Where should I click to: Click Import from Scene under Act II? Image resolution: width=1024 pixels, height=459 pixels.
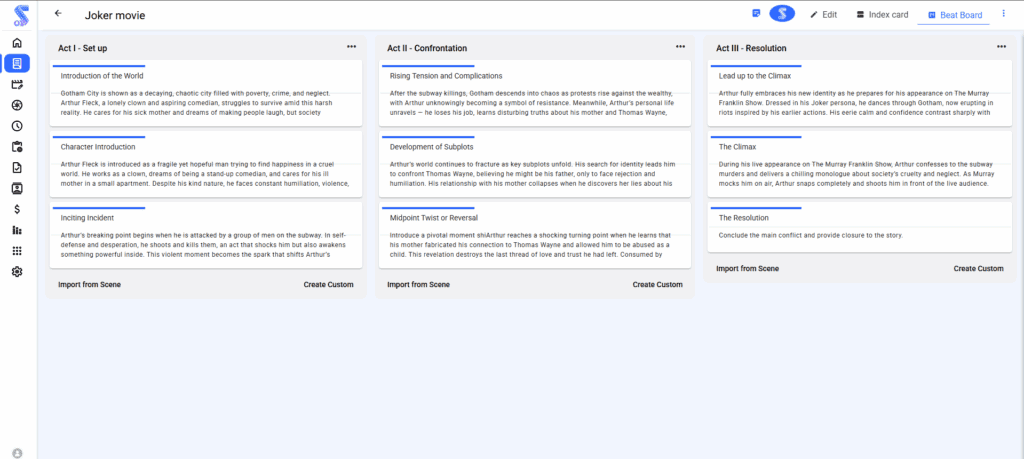coord(419,285)
